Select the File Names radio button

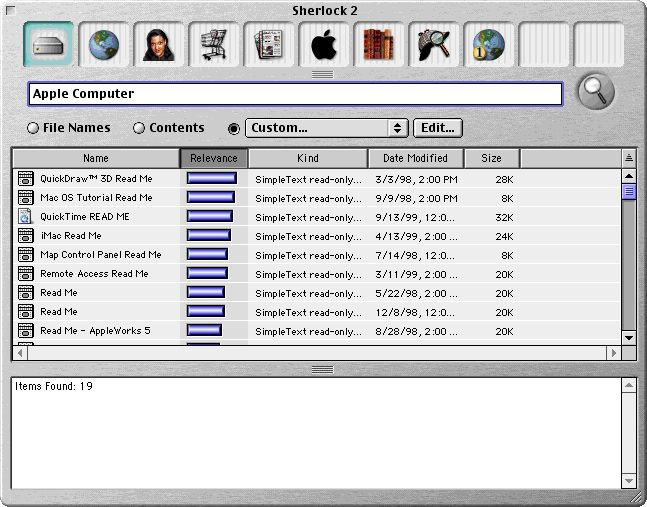click(33, 128)
